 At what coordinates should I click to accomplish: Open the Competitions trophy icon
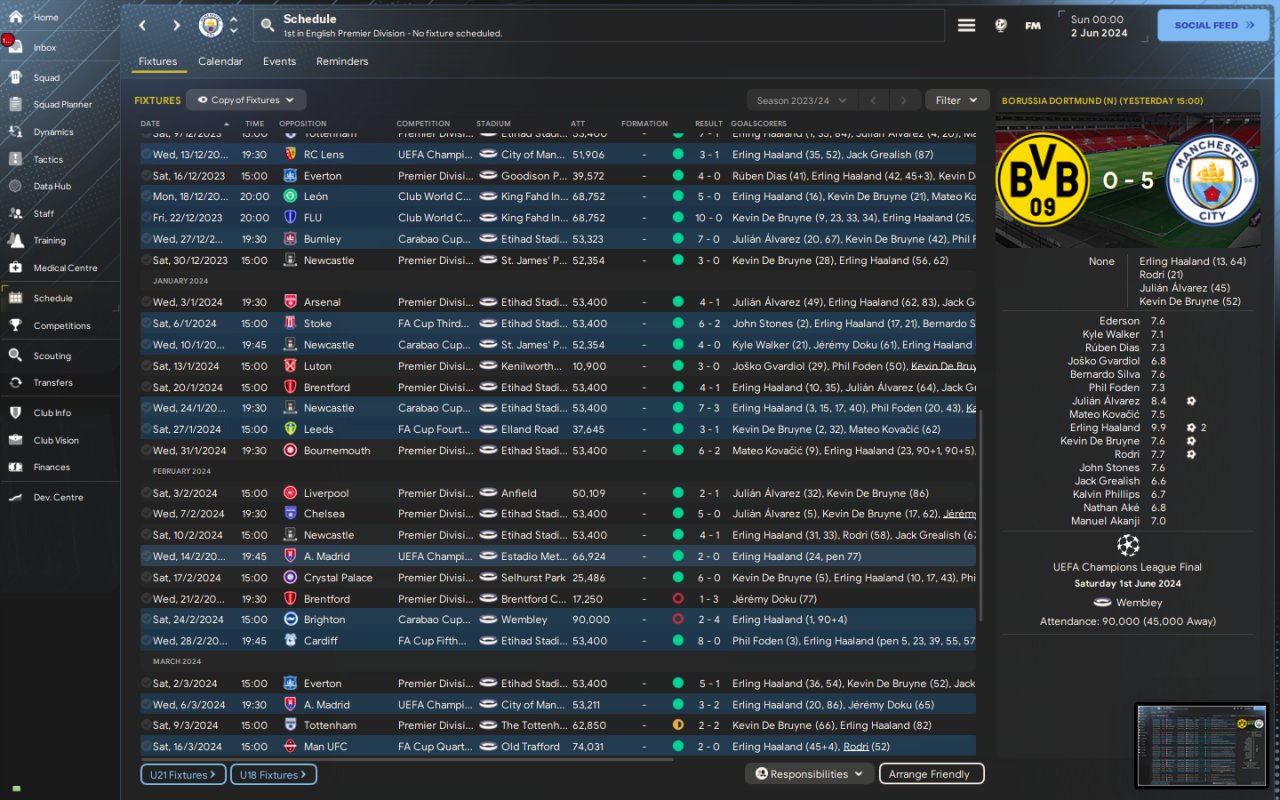pos(15,325)
